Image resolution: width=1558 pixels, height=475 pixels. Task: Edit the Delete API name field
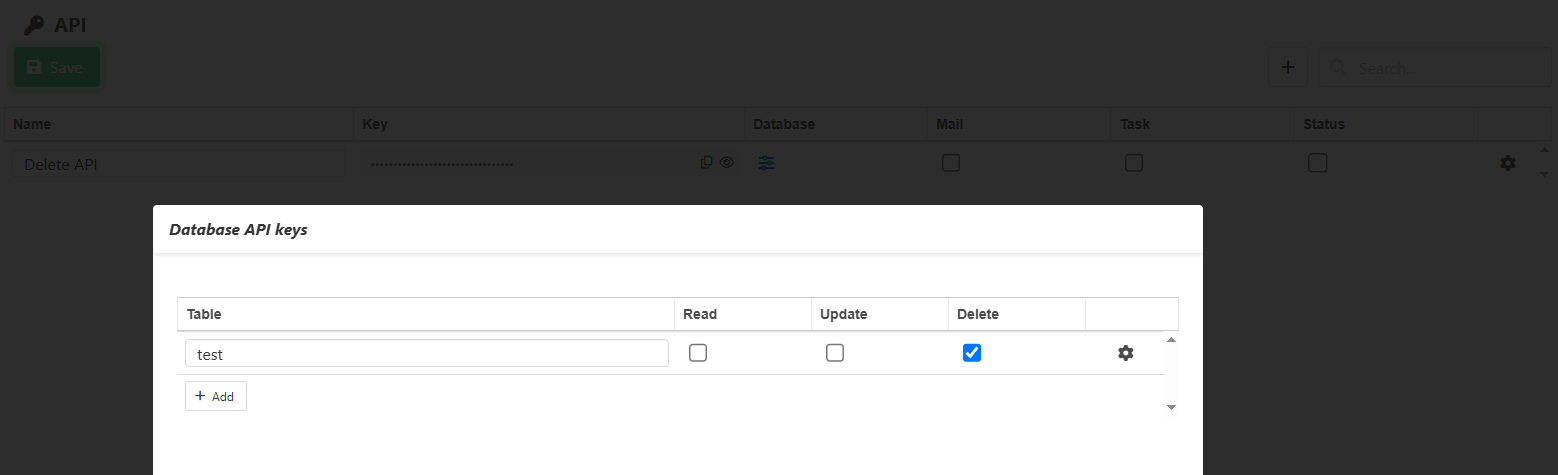(179, 164)
